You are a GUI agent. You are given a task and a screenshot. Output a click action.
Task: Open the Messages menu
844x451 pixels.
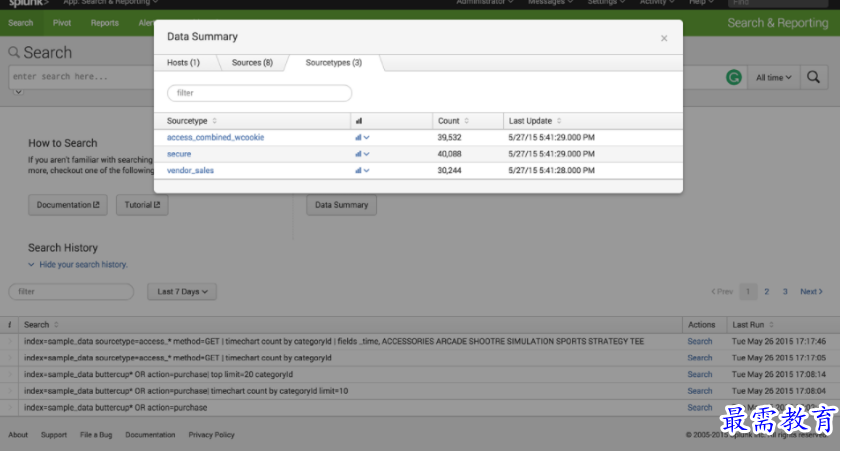551,3
